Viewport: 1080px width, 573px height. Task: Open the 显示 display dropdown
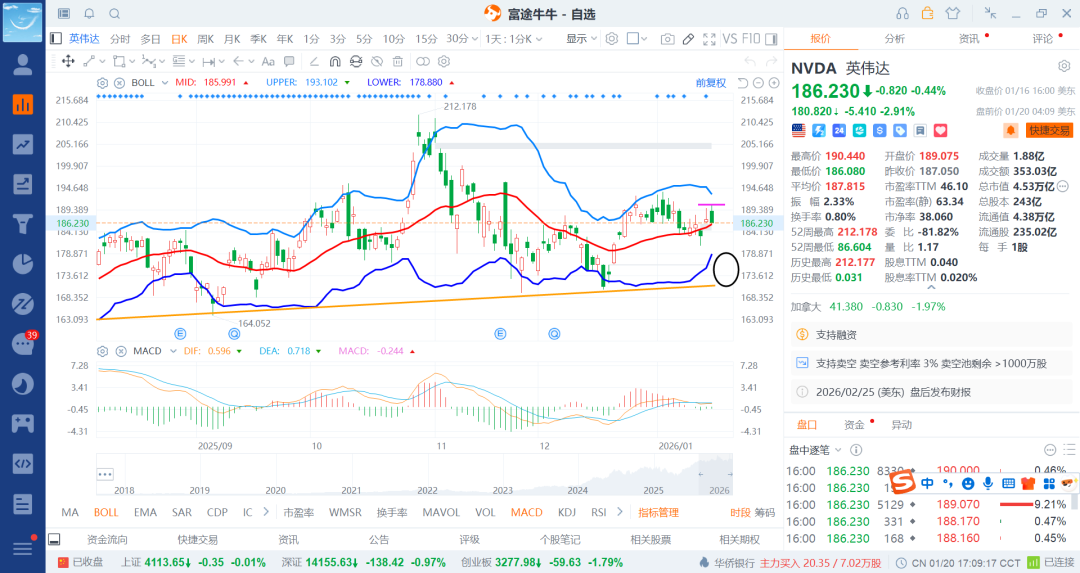[x=581, y=39]
